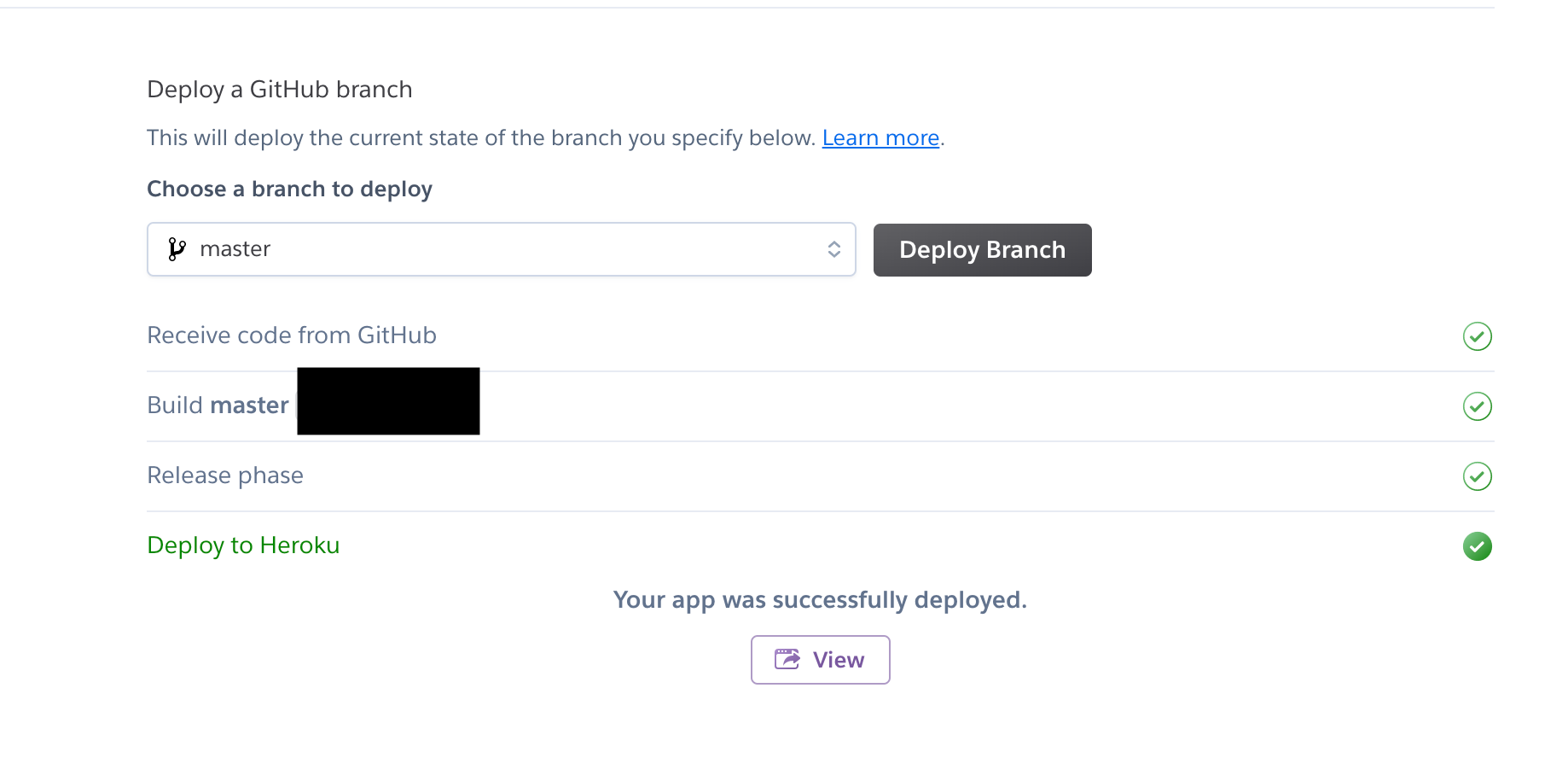Click the branch deploy description text
1568x758 pixels.
click(481, 137)
